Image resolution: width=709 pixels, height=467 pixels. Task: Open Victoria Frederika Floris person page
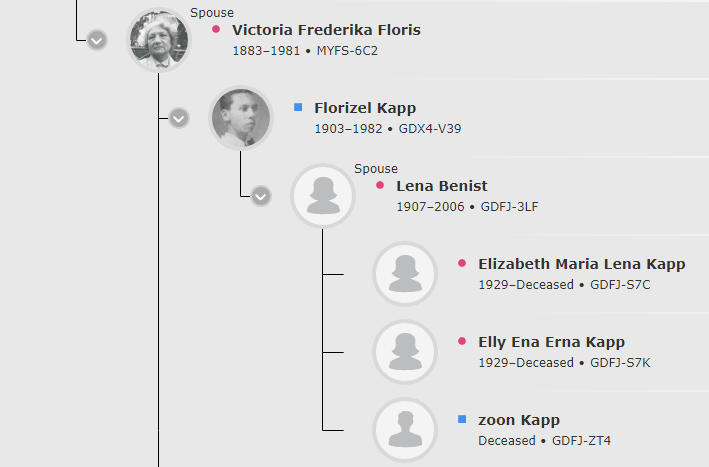pyautogui.click(x=326, y=30)
